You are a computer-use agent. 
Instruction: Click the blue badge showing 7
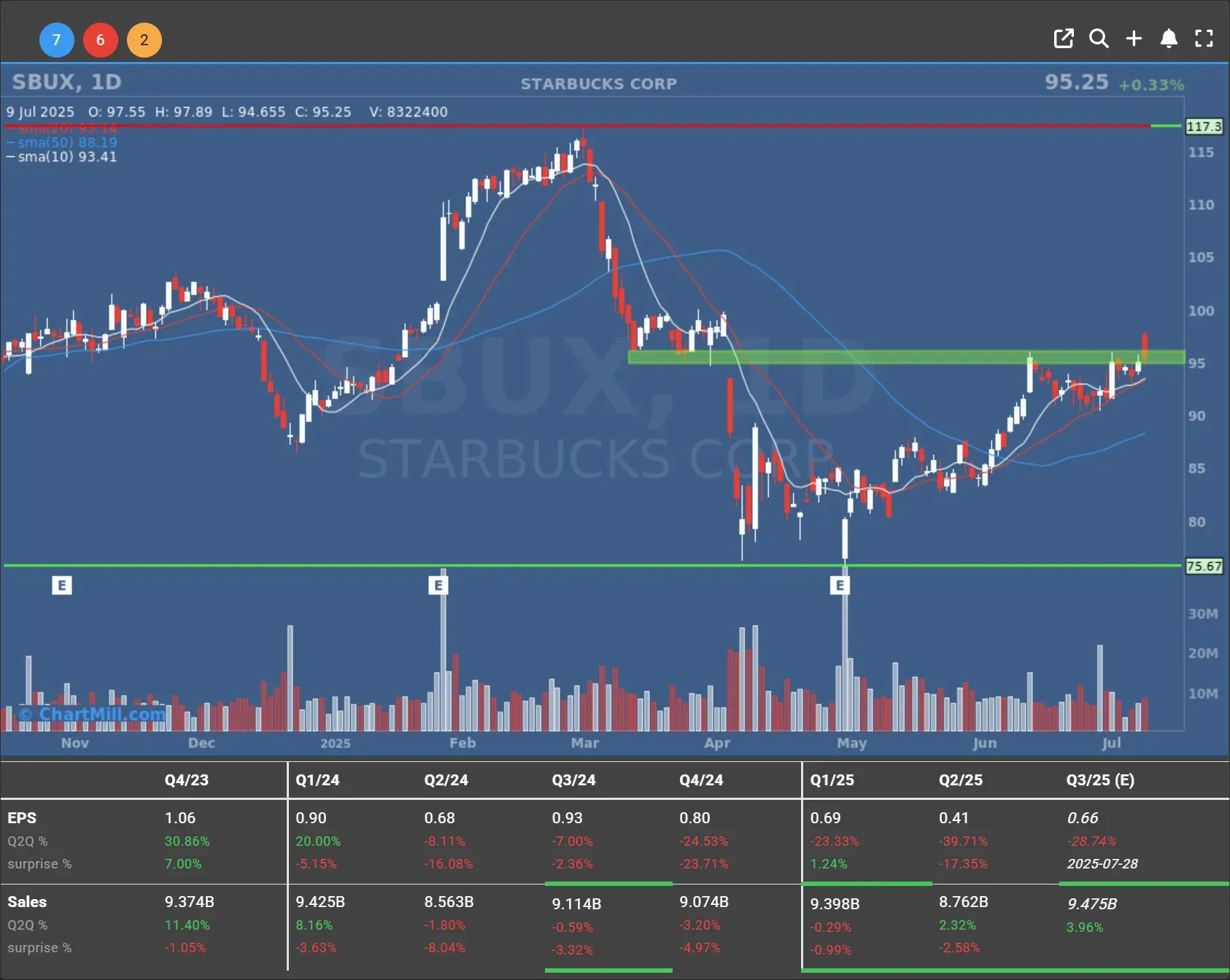pyautogui.click(x=56, y=40)
